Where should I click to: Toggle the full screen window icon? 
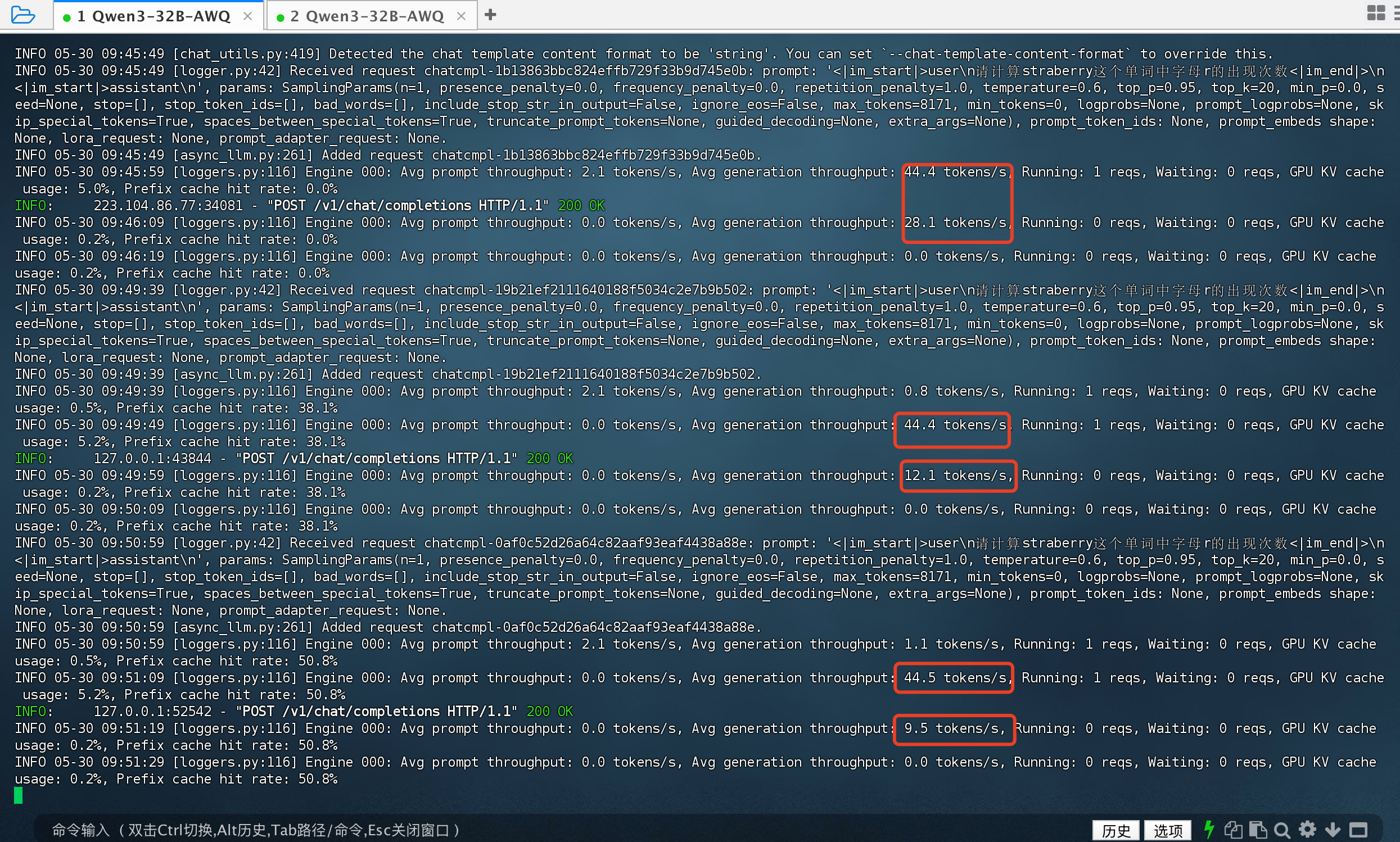click(x=1358, y=830)
